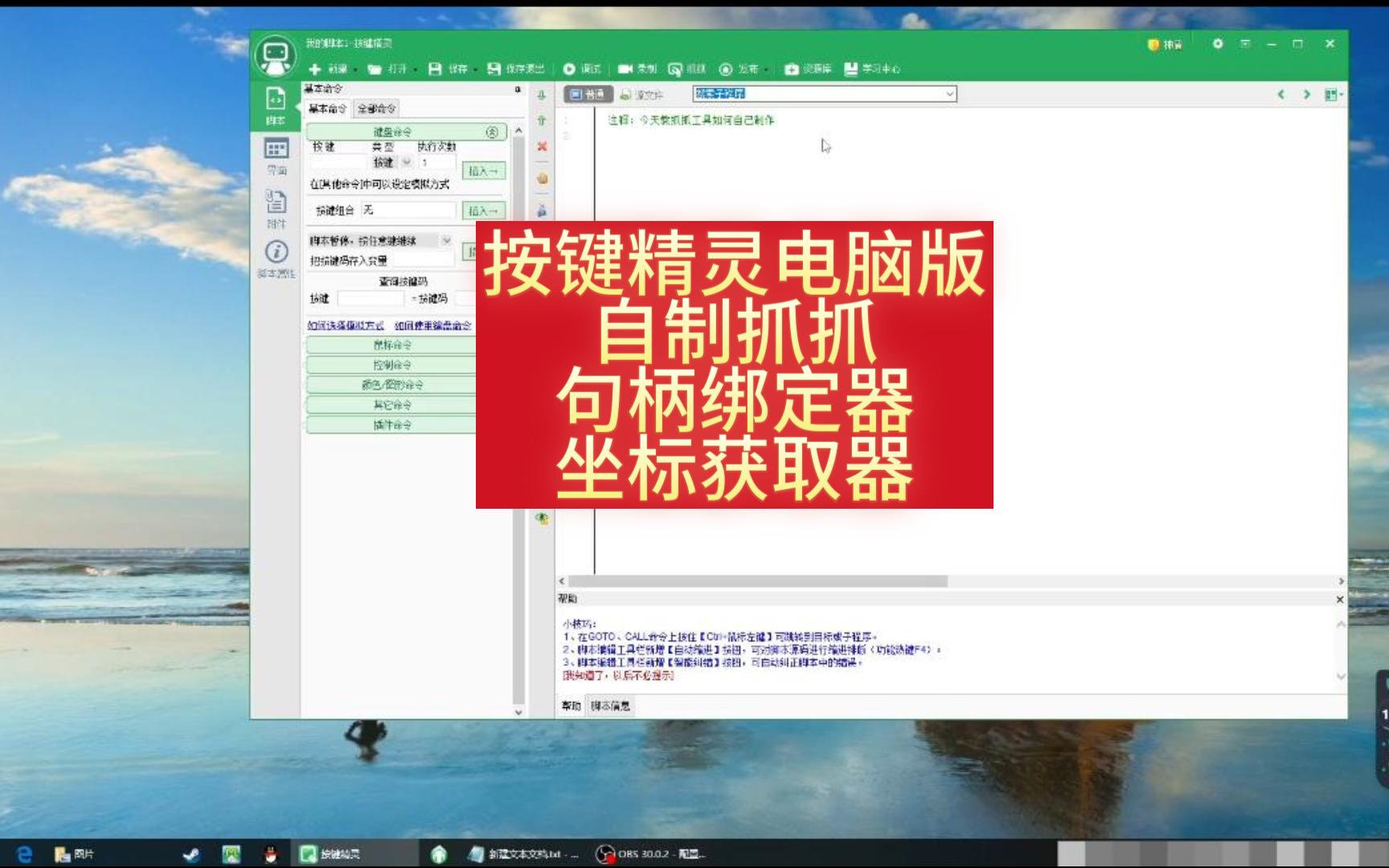Start debugging with the 调试 play icon
This screenshot has height=868, width=1389.
(x=569, y=69)
